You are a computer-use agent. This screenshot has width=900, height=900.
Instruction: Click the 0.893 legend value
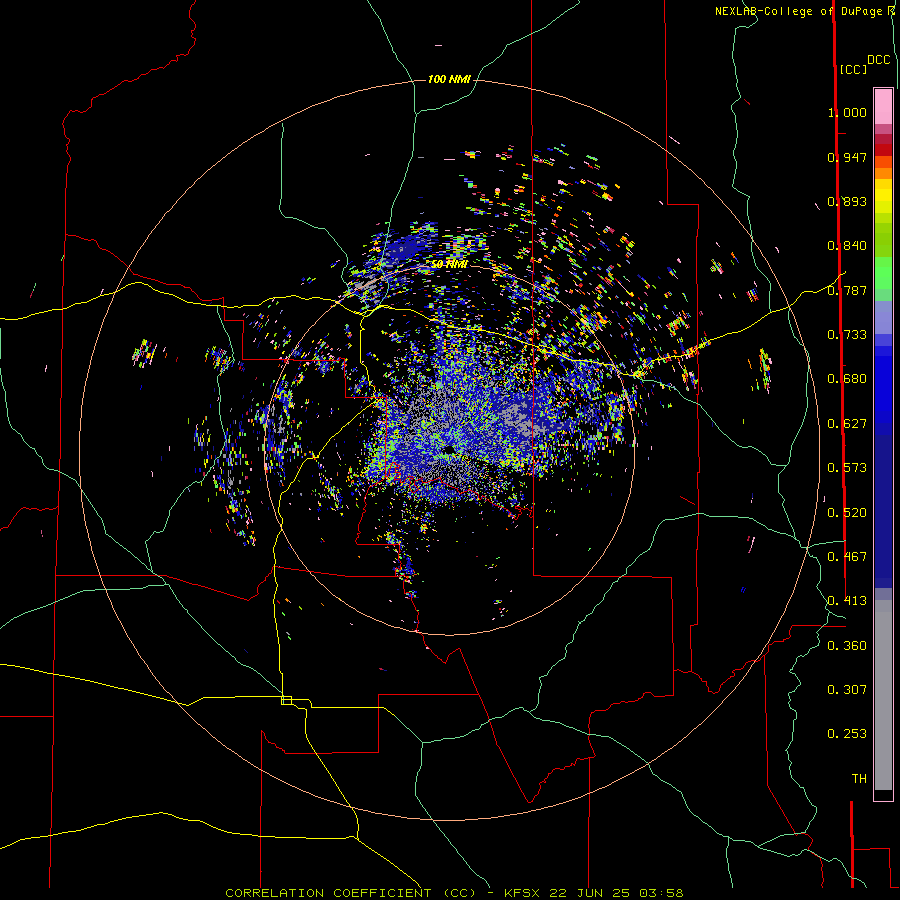pos(847,201)
